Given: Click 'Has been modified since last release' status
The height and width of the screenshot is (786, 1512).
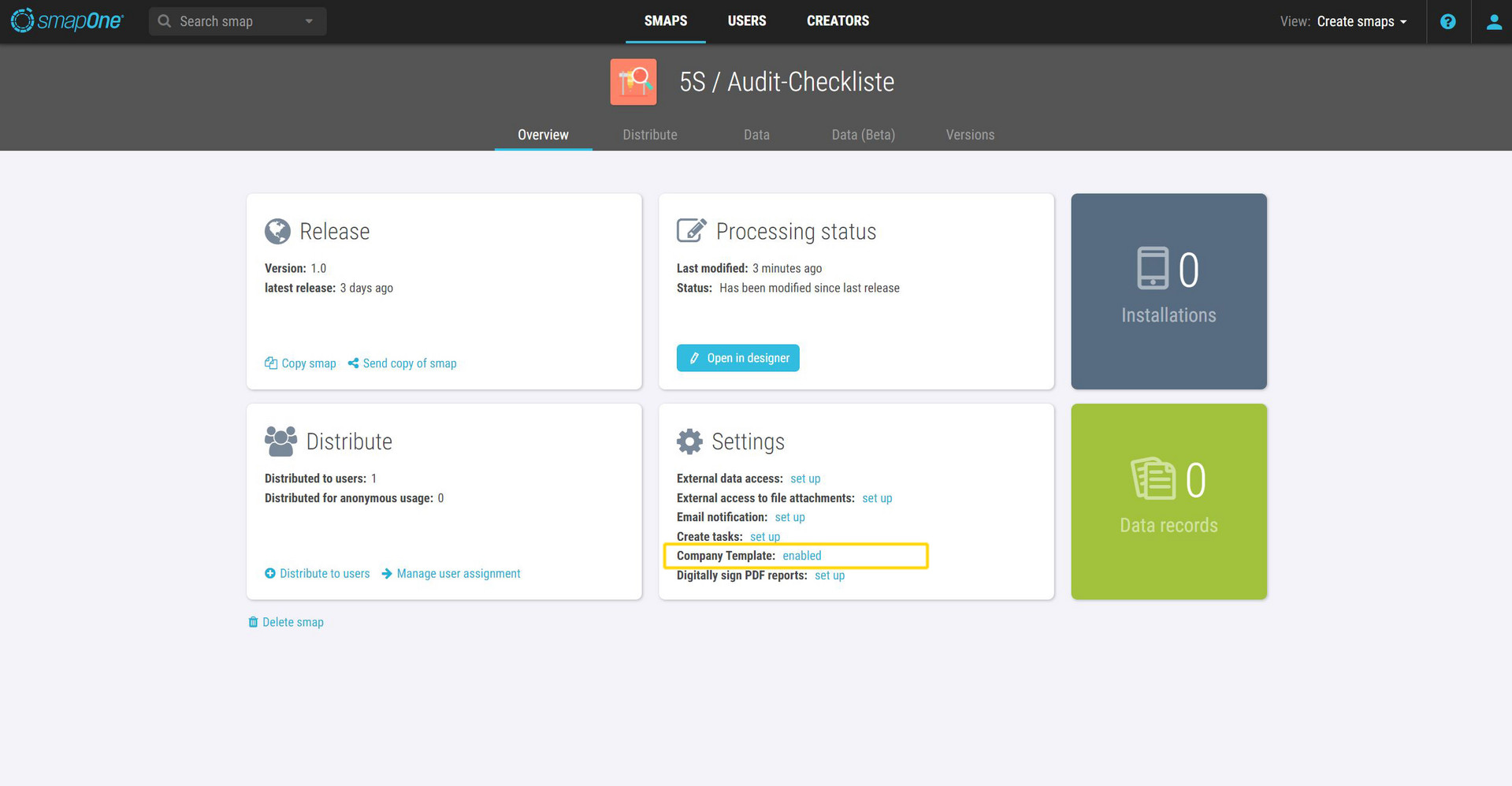Looking at the screenshot, I should [x=809, y=288].
